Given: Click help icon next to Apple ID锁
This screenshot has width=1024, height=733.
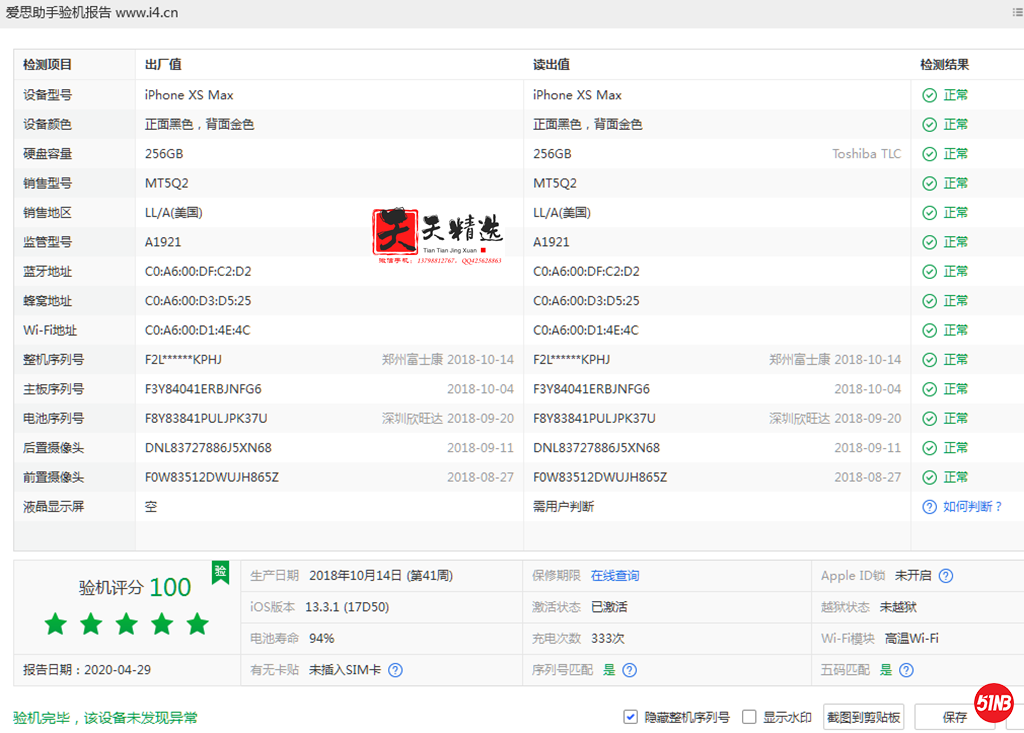Looking at the screenshot, I should click(x=946, y=575).
